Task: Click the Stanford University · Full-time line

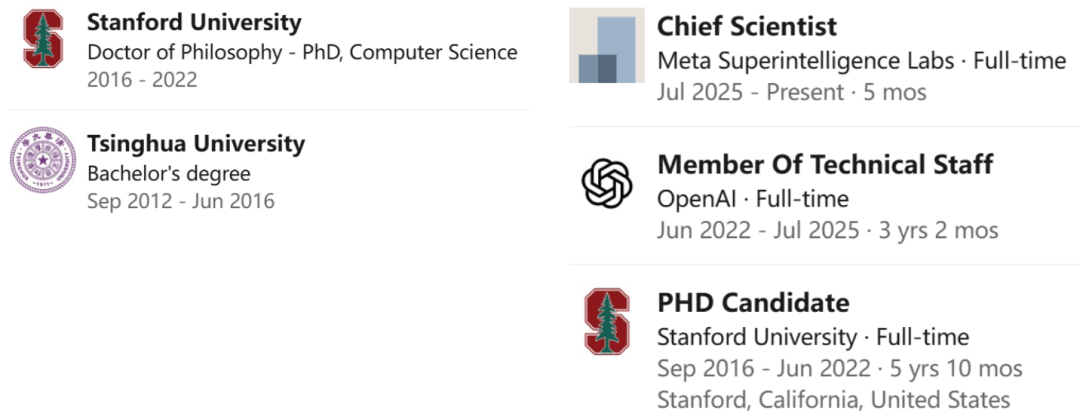Action: coord(812,337)
